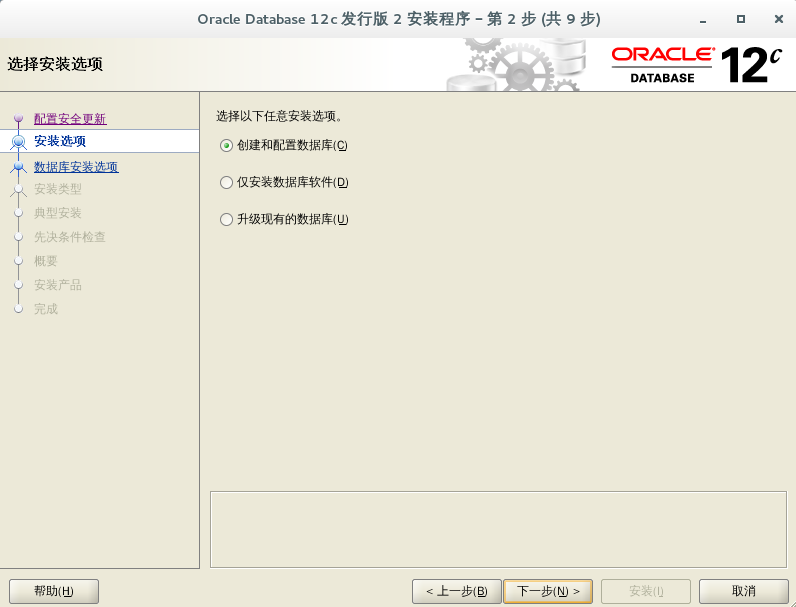Click the 安装产品 step bullet icon

tap(19, 285)
